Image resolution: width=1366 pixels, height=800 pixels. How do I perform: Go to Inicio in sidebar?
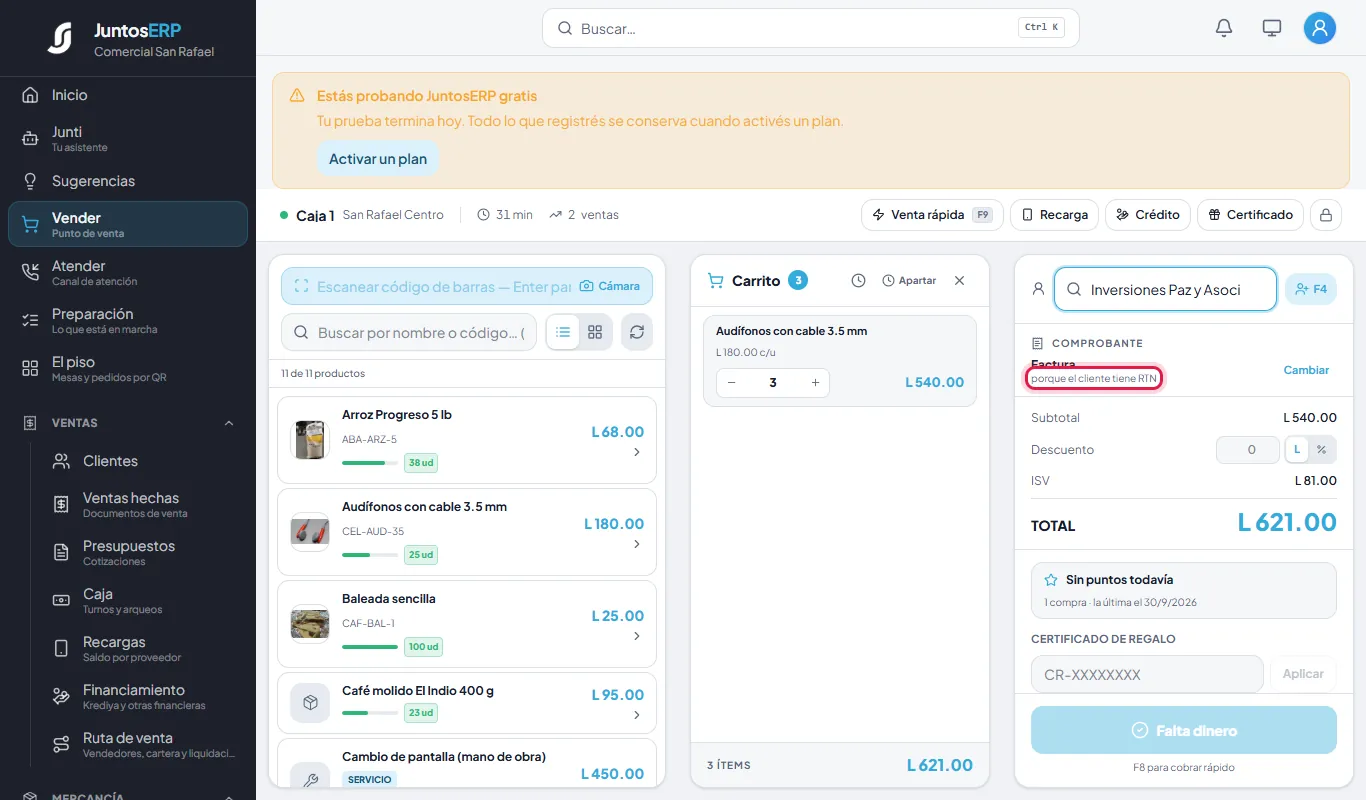(x=128, y=95)
